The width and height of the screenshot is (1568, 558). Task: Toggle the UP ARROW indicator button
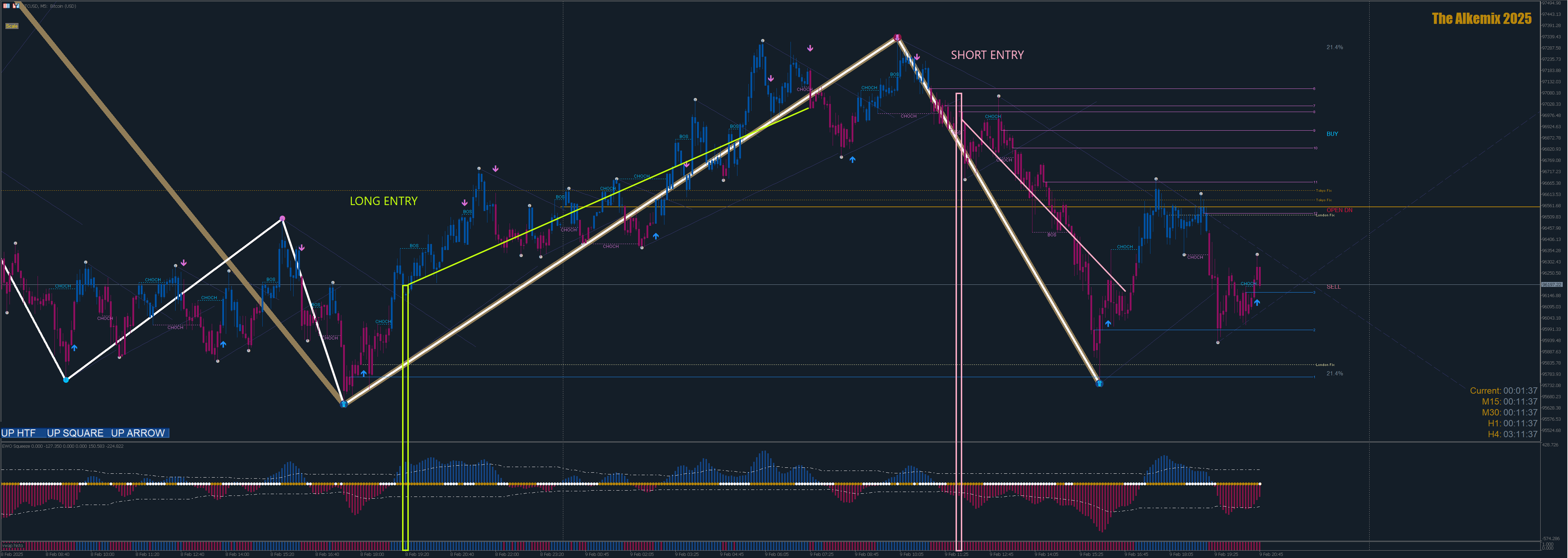(138, 433)
